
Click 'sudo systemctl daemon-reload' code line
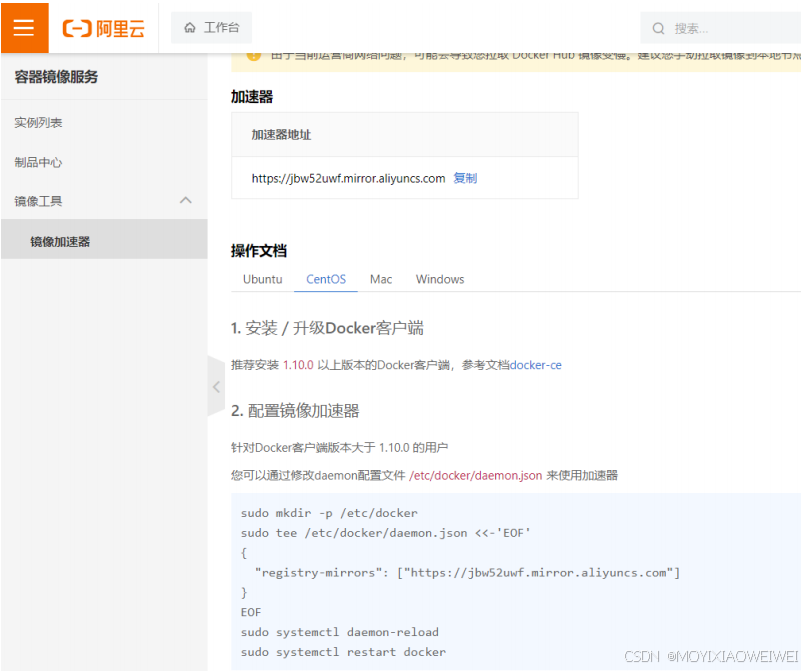pyautogui.click(x=339, y=632)
